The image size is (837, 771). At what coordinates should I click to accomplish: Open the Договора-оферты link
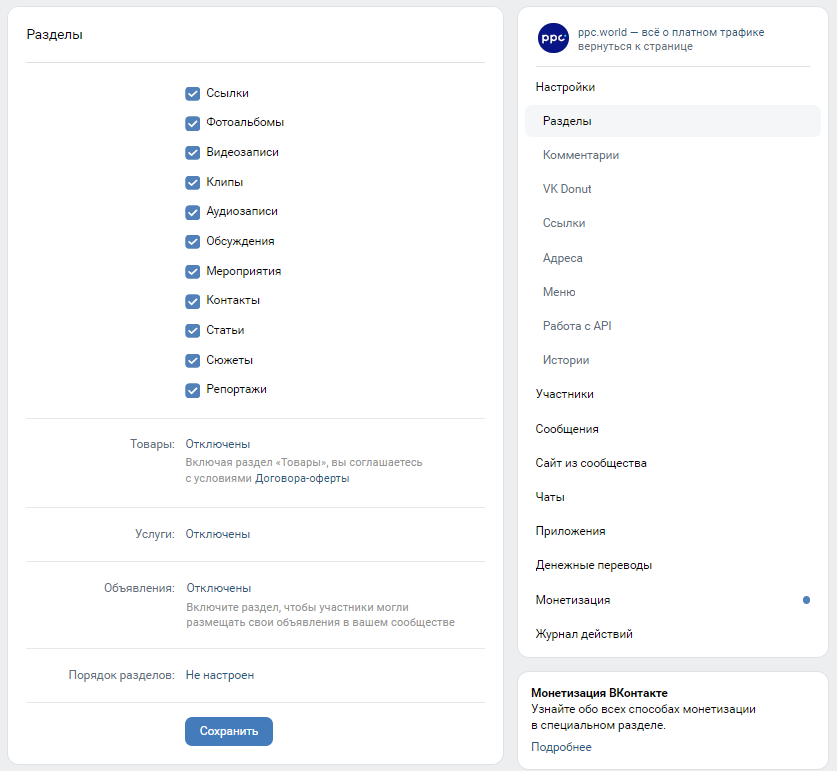tap(302, 478)
